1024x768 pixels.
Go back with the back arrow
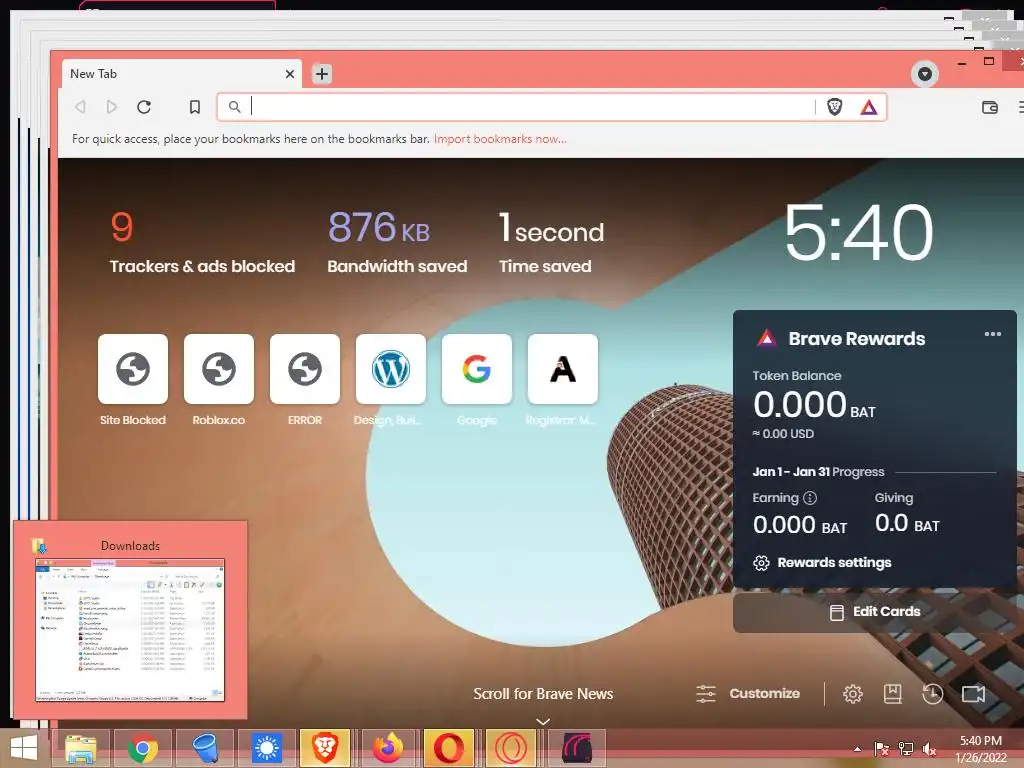(80, 106)
